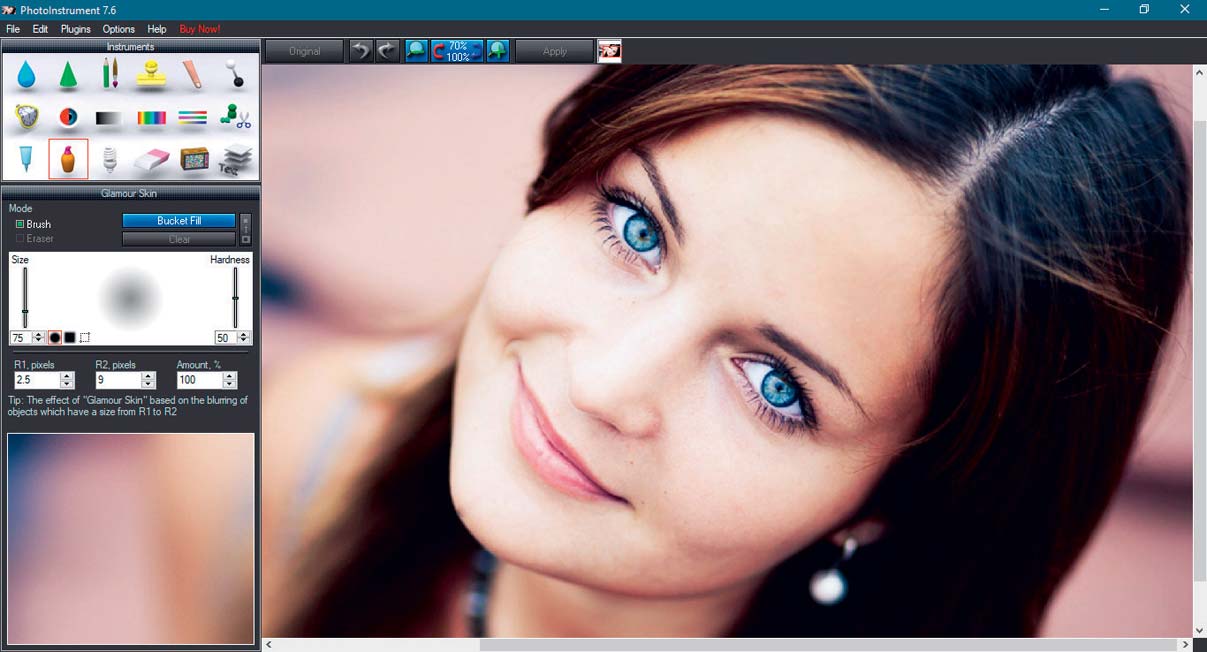Choose the television Denoise tool
The image size is (1207, 652).
coord(193,159)
